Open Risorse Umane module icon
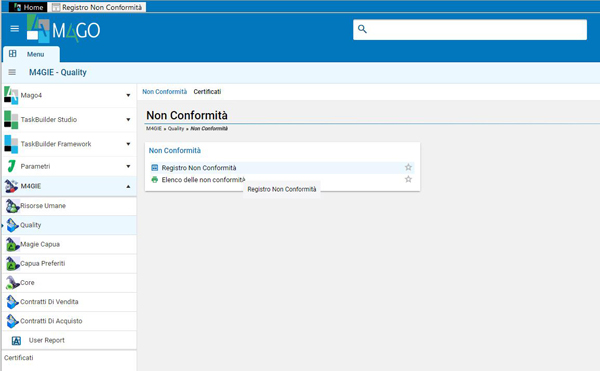Viewport: 600px width, 371px height. click(12, 206)
